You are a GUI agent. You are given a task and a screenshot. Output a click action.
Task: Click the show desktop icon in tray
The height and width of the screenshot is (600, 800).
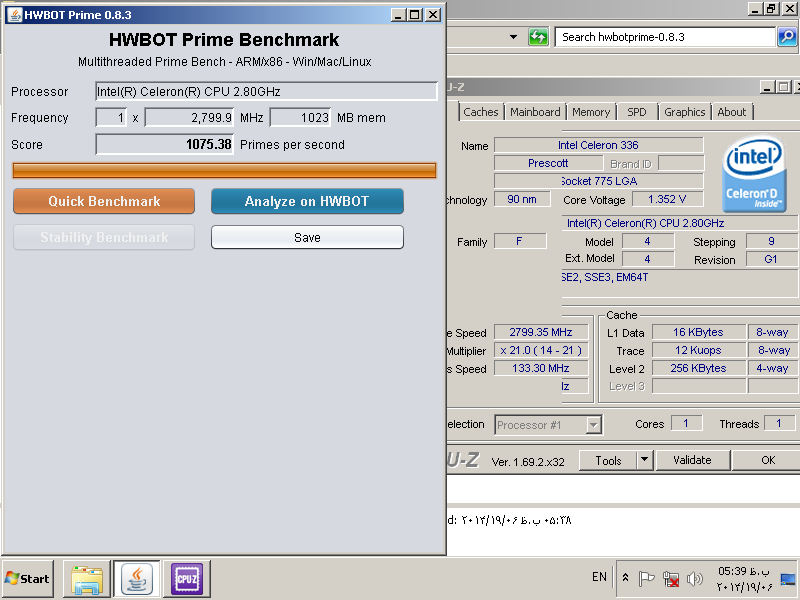788,580
